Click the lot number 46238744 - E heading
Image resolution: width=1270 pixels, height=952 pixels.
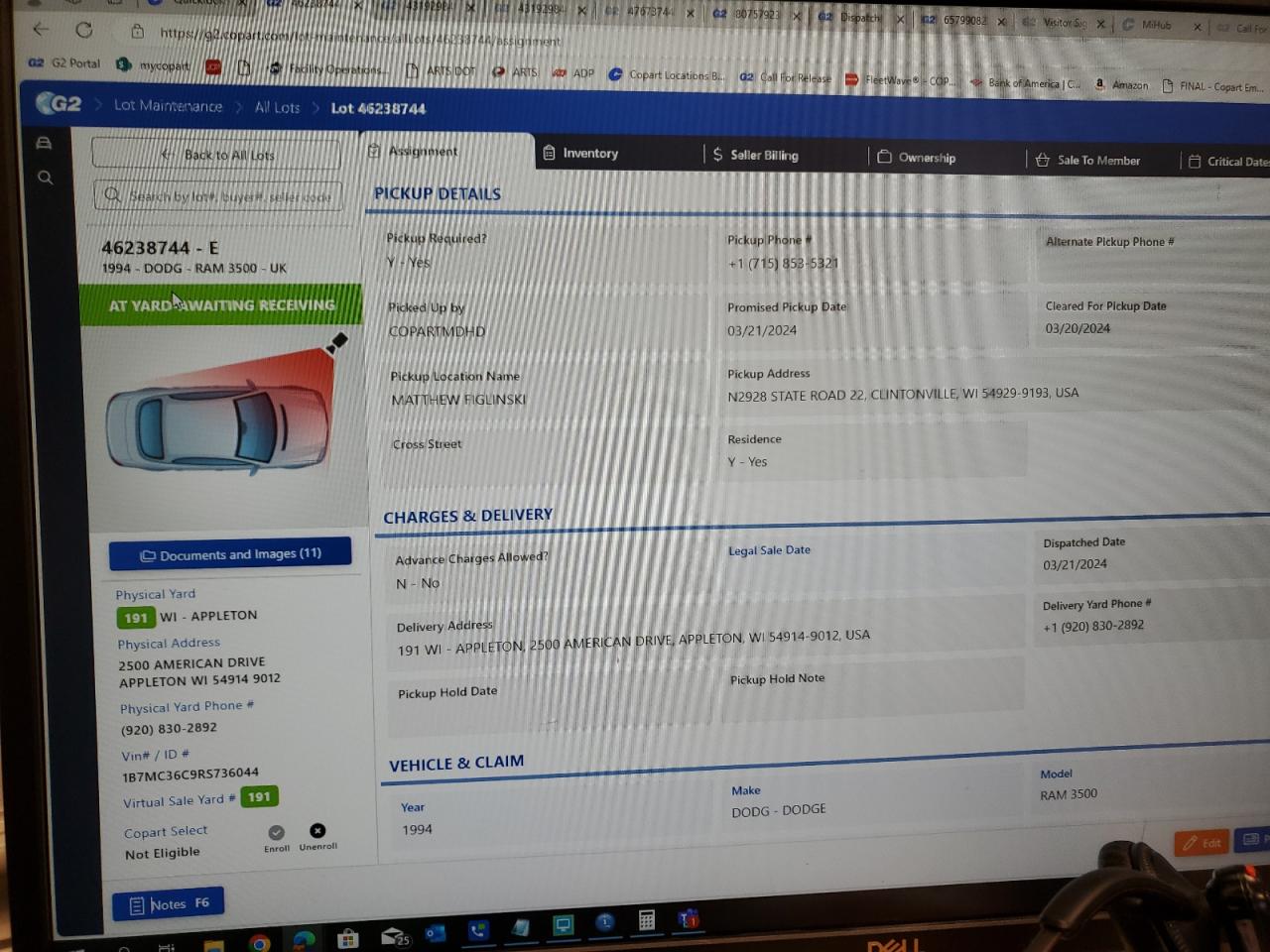[x=160, y=248]
